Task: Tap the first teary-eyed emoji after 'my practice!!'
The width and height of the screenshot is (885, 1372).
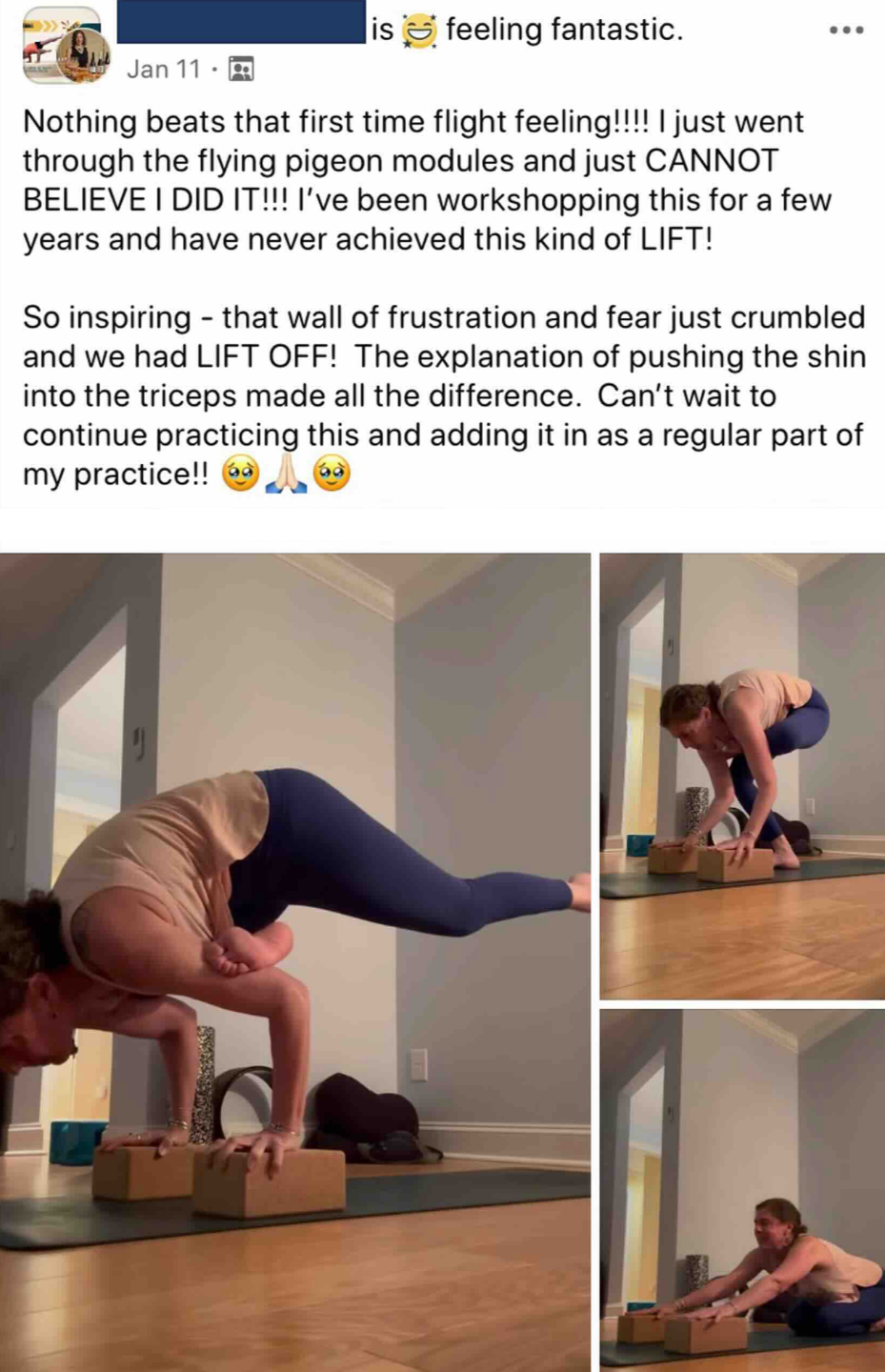Action: (x=241, y=474)
